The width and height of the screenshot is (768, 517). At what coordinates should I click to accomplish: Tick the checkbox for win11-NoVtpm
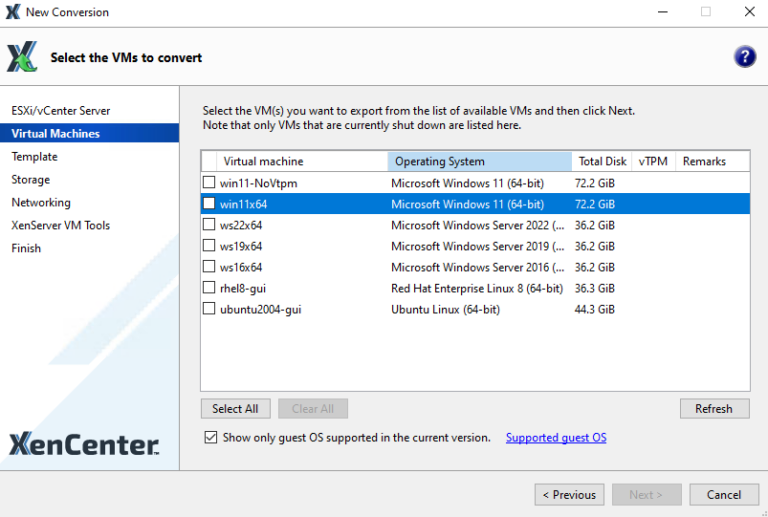(209, 183)
